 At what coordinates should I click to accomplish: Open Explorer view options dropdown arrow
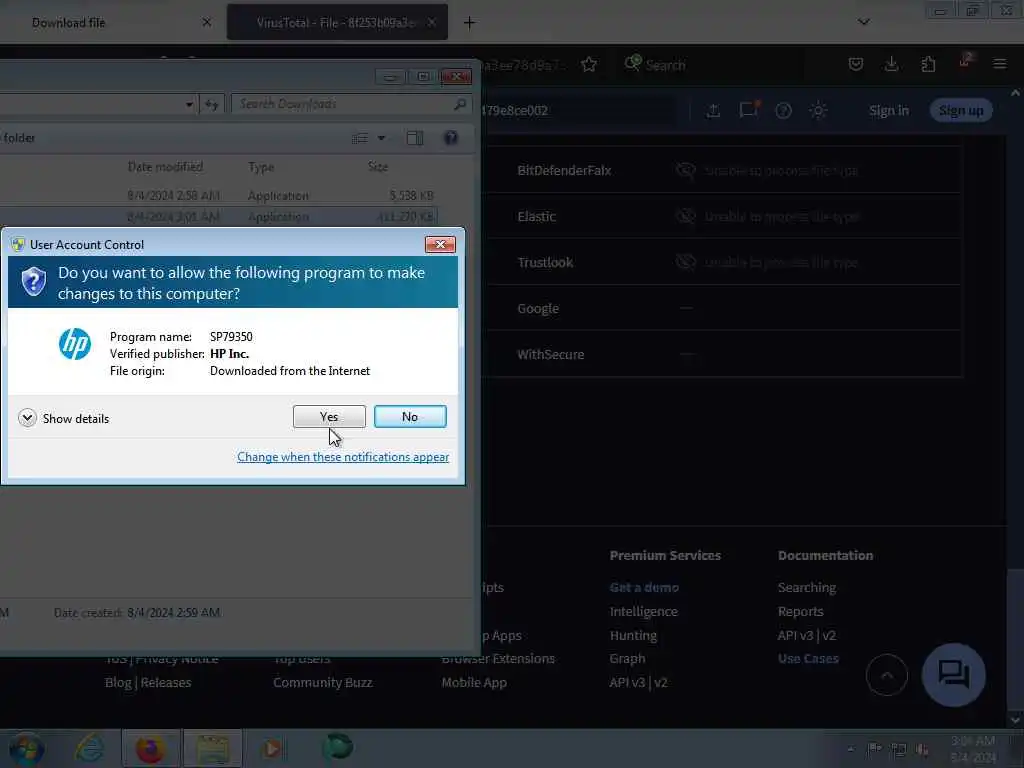pyautogui.click(x=381, y=138)
